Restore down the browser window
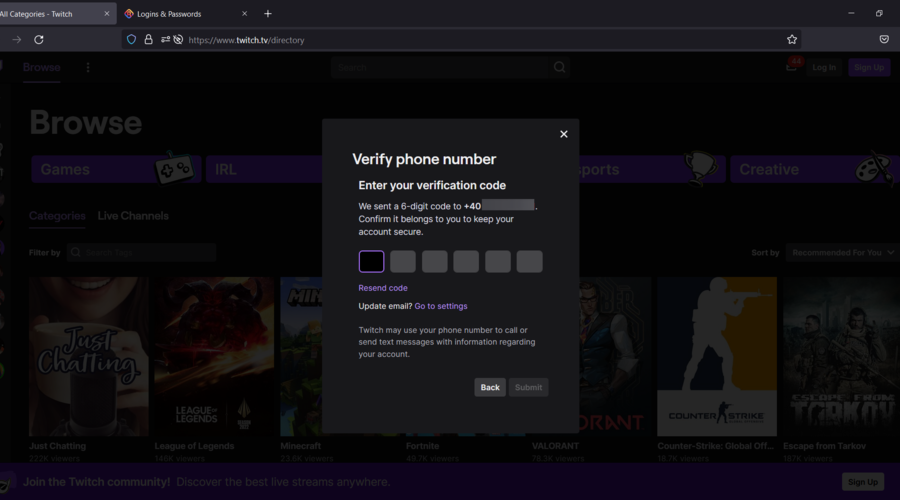Screen dimensions: 900x500 click(x=879, y=13)
